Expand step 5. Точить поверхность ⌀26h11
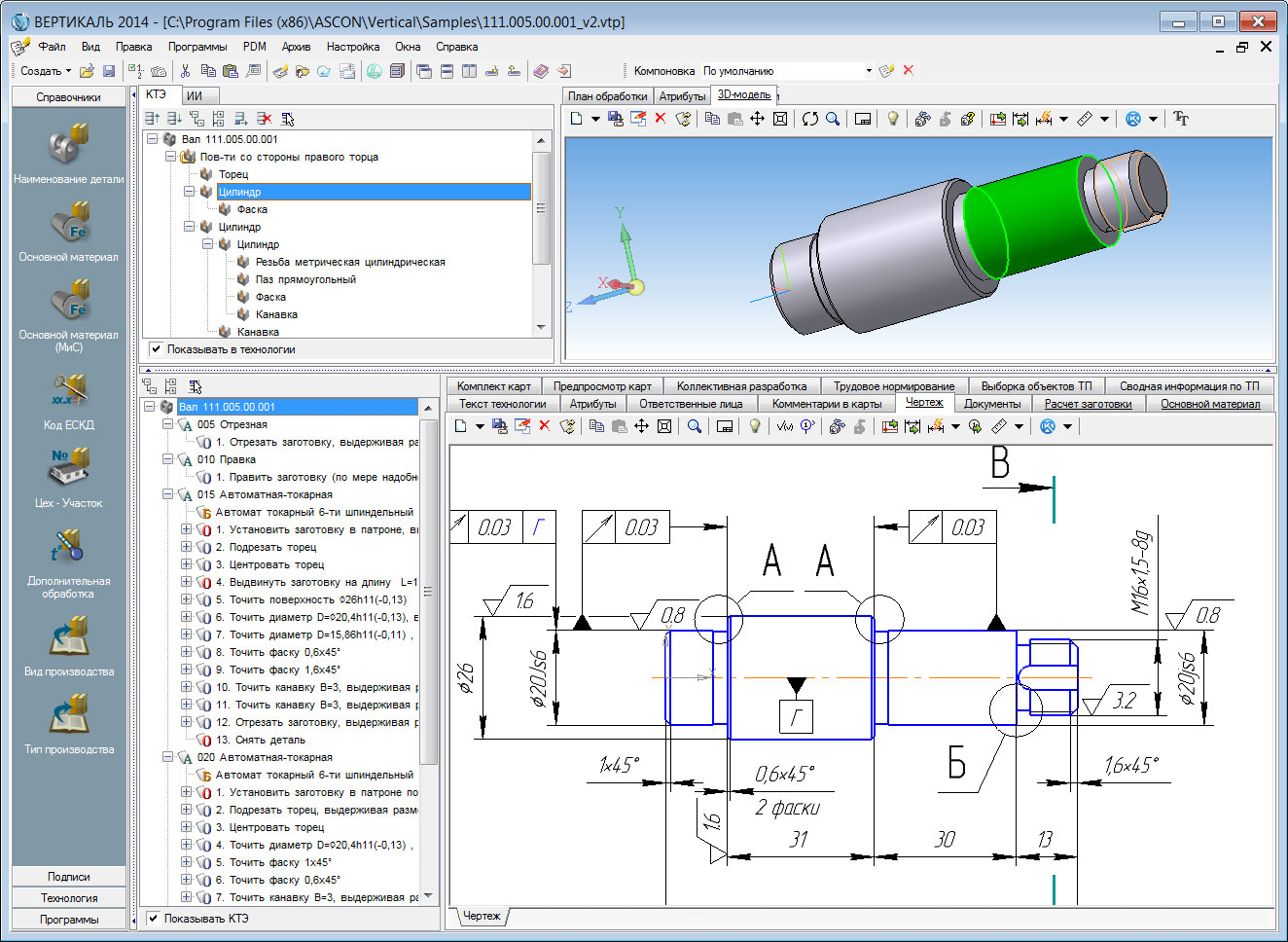The image size is (1288, 942). pos(186,599)
